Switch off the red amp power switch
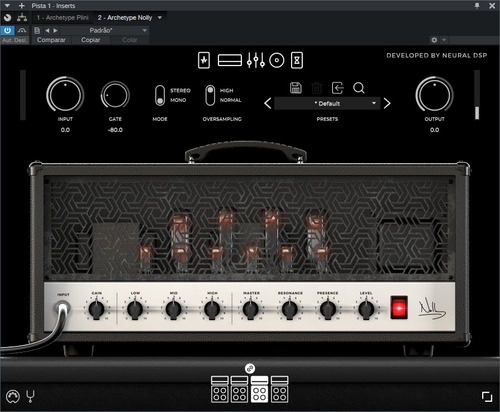500x412 pixels. click(x=399, y=307)
